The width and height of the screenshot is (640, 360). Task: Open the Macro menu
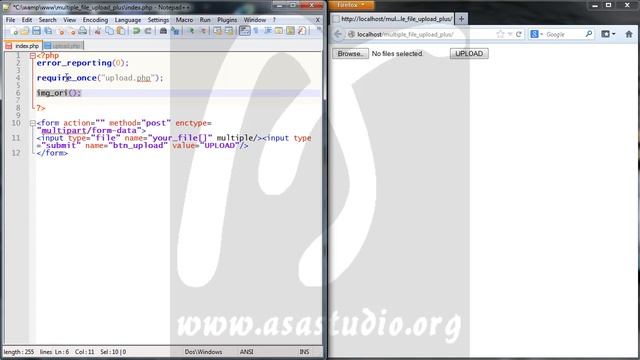[184, 20]
